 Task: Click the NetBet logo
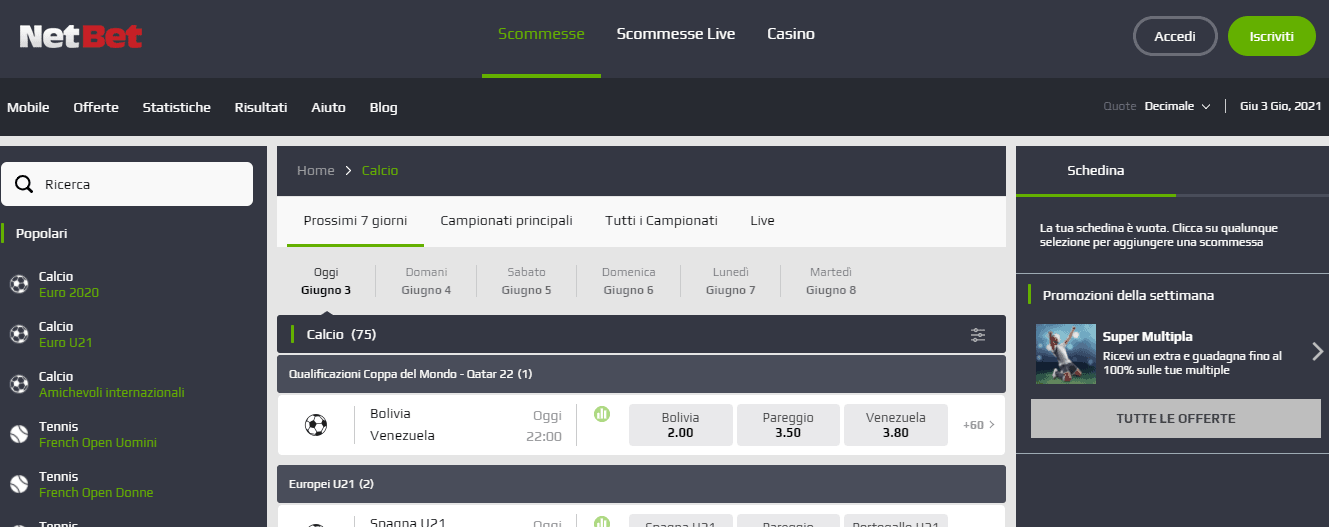tap(81, 37)
